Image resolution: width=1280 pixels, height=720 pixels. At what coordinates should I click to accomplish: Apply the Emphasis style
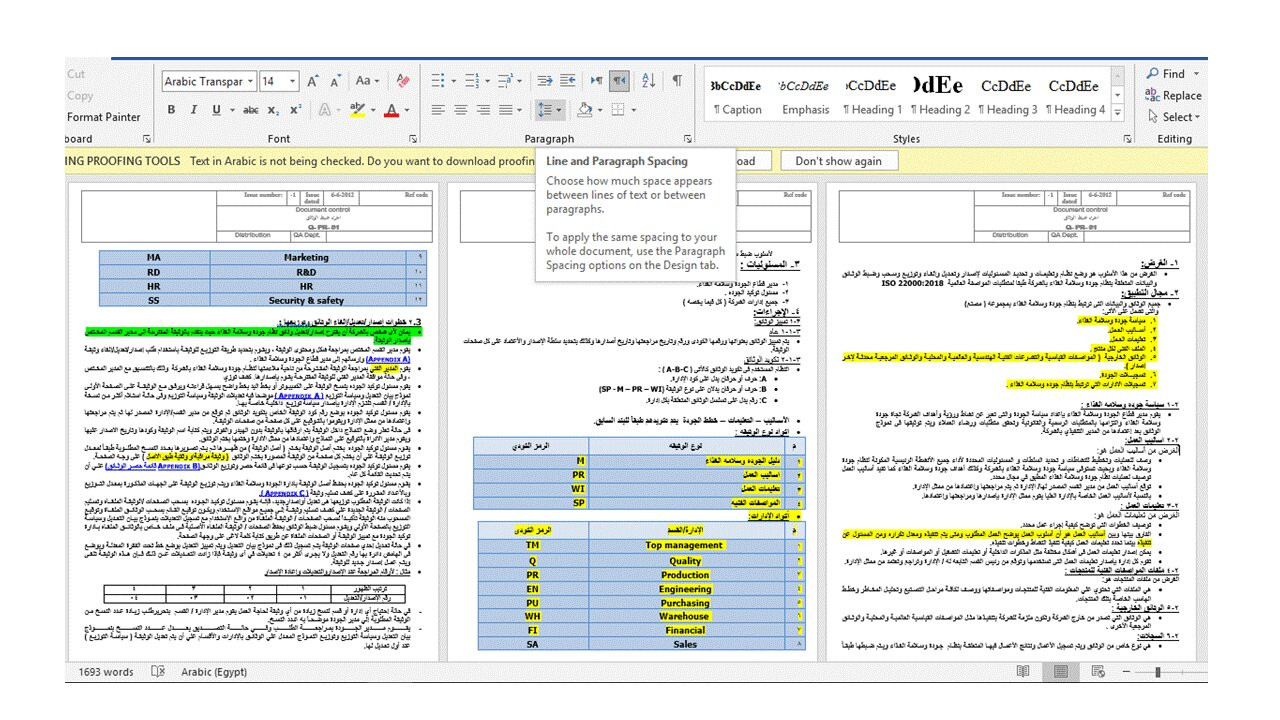[x=806, y=95]
